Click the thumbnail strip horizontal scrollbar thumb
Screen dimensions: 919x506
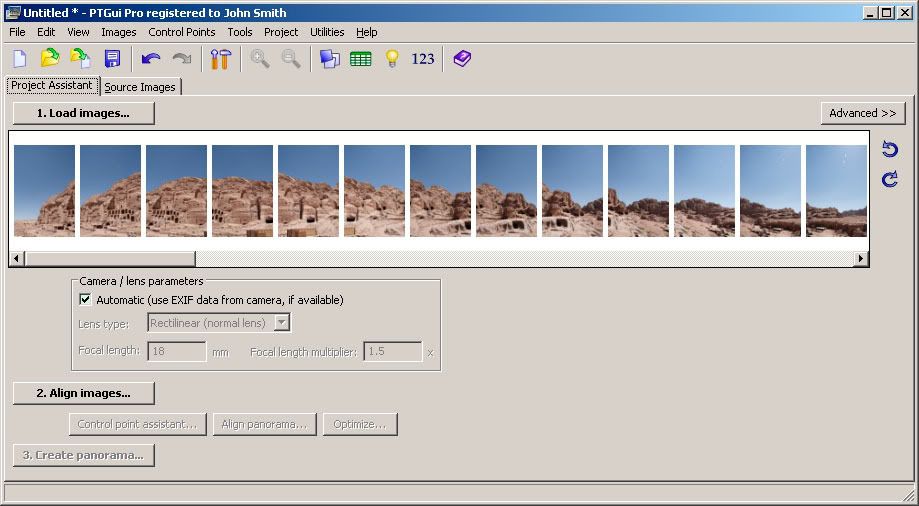pyautogui.click(x=110, y=259)
